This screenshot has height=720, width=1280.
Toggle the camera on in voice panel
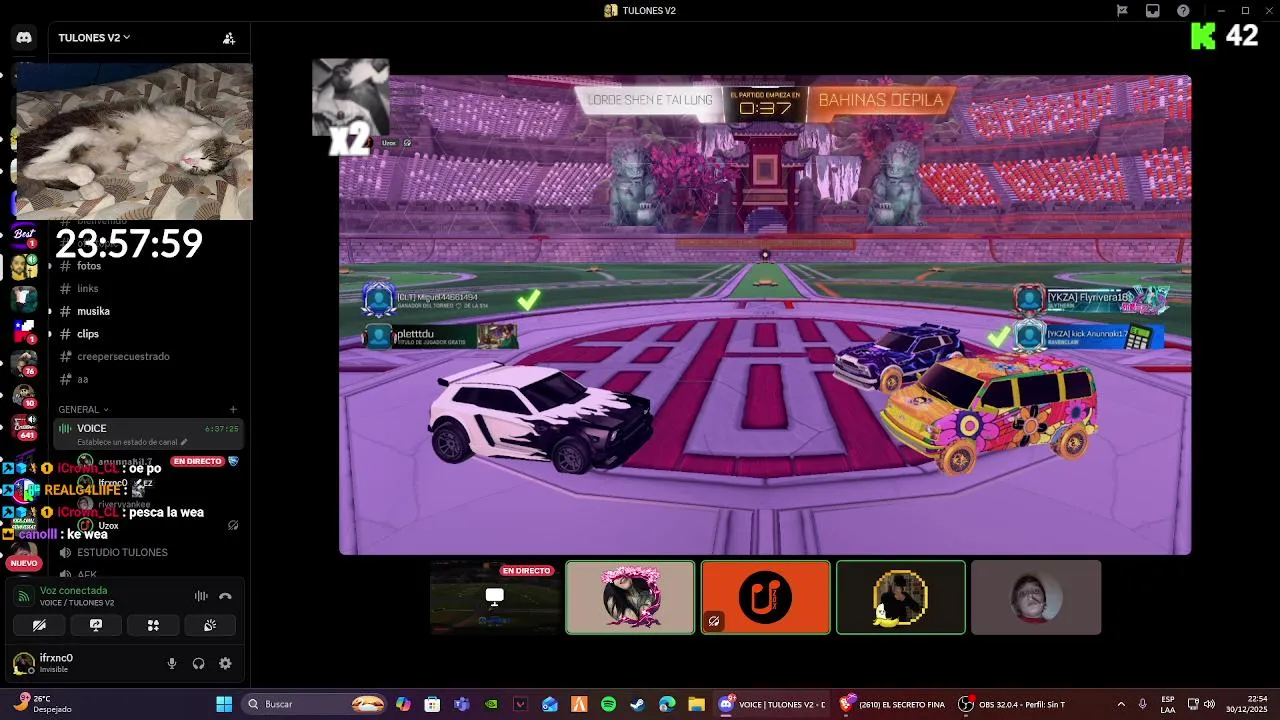(x=39, y=625)
